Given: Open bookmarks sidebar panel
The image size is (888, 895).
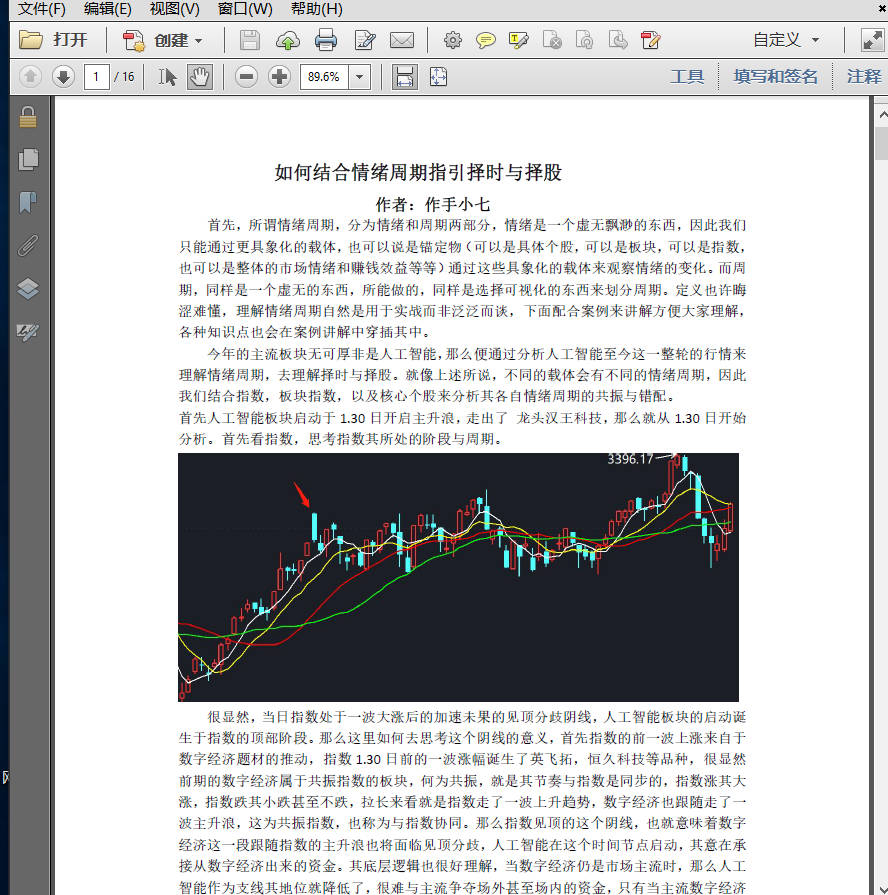Looking at the screenshot, I should [28, 203].
